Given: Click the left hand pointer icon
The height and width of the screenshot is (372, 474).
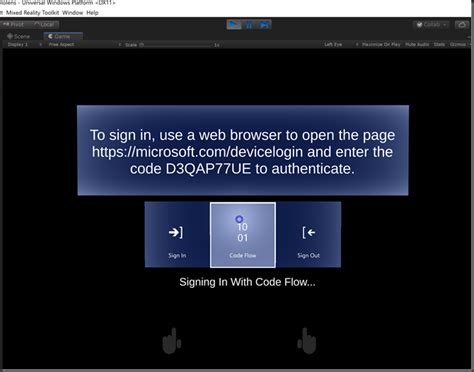Looking at the screenshot, I should coord(172,341).
